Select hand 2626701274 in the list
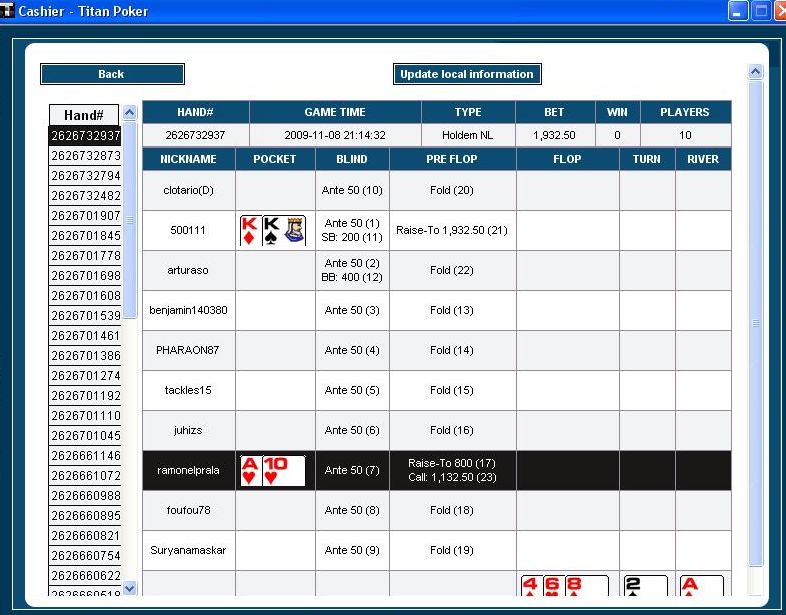 pyautogui.click(x=85, y=376)
